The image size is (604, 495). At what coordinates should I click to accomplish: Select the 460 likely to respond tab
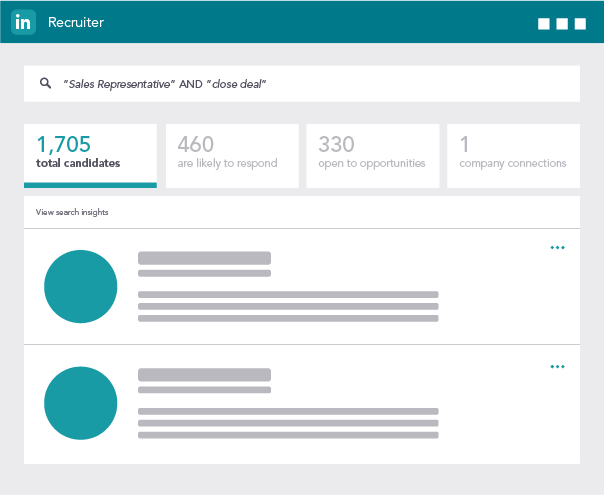(232, 156)
